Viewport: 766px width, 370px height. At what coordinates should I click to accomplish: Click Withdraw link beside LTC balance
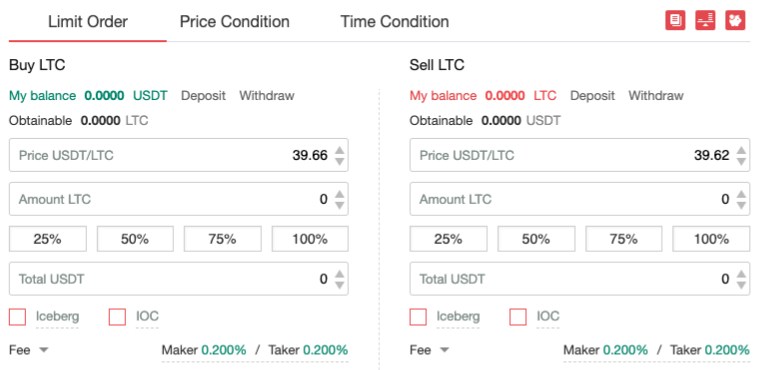pyautogui.click(x=656, y=95)
